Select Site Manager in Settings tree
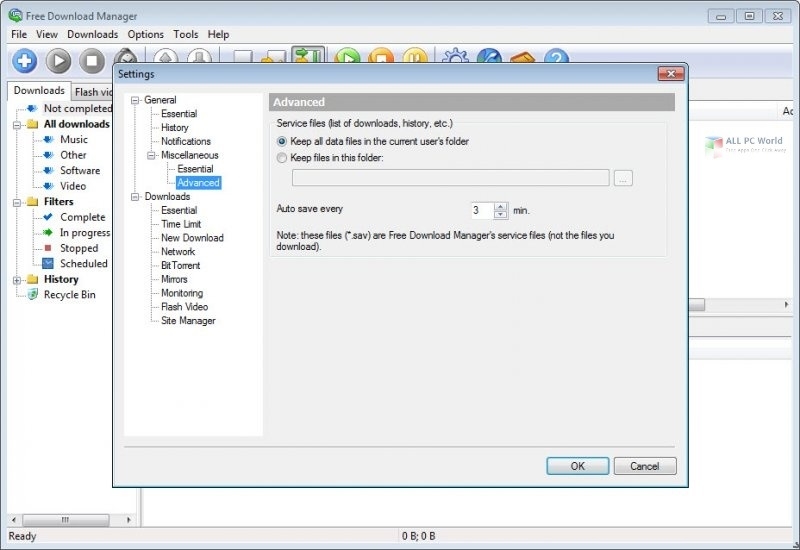 188,320
